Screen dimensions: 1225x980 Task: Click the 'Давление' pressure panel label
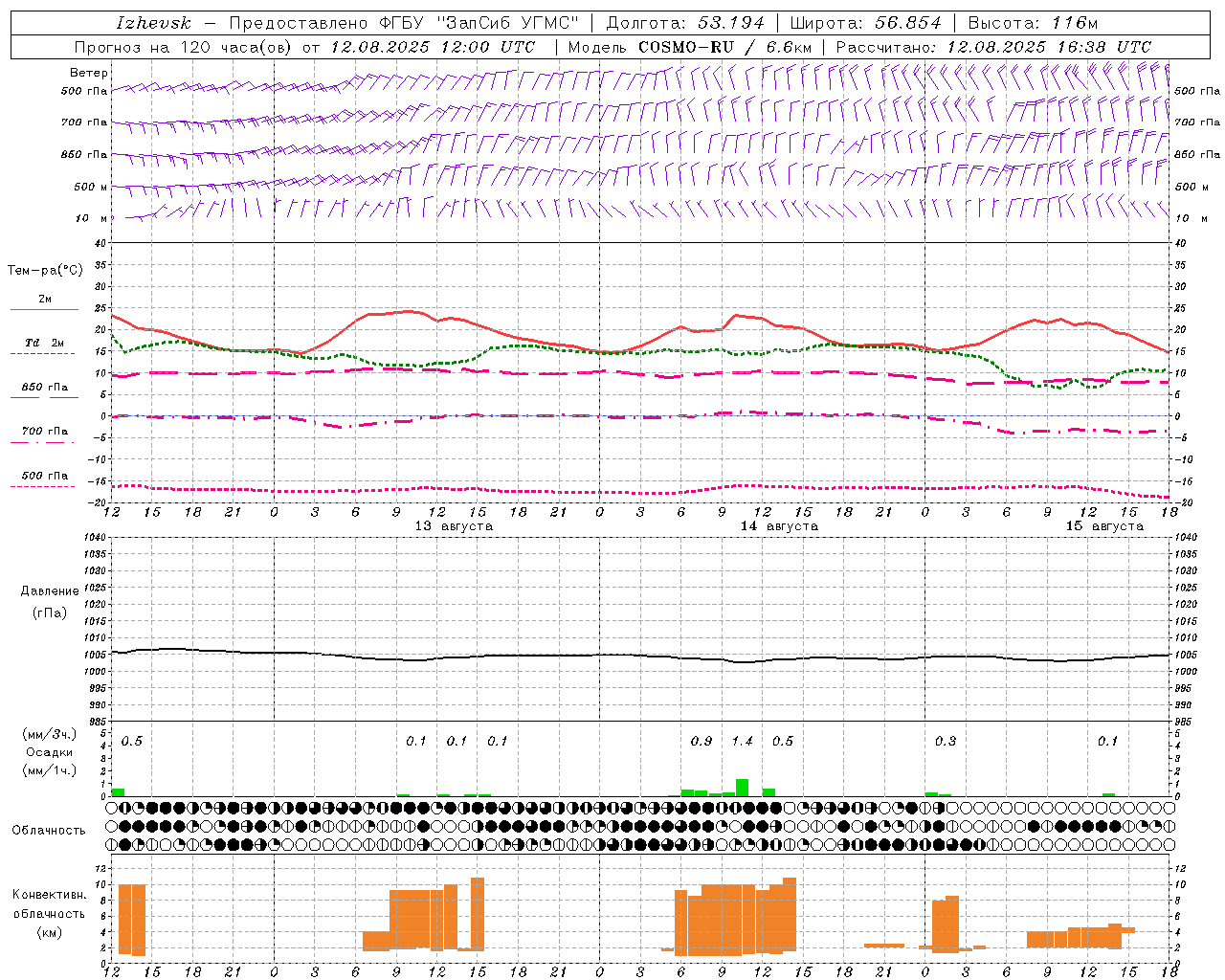(x=50, y=591)
